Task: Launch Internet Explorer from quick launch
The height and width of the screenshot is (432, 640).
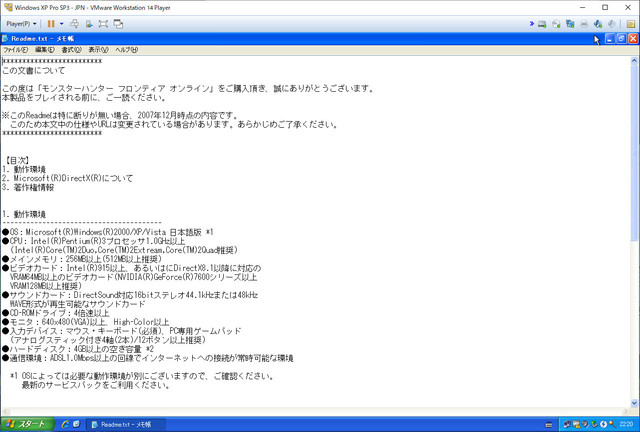Action: coord(64,424)
